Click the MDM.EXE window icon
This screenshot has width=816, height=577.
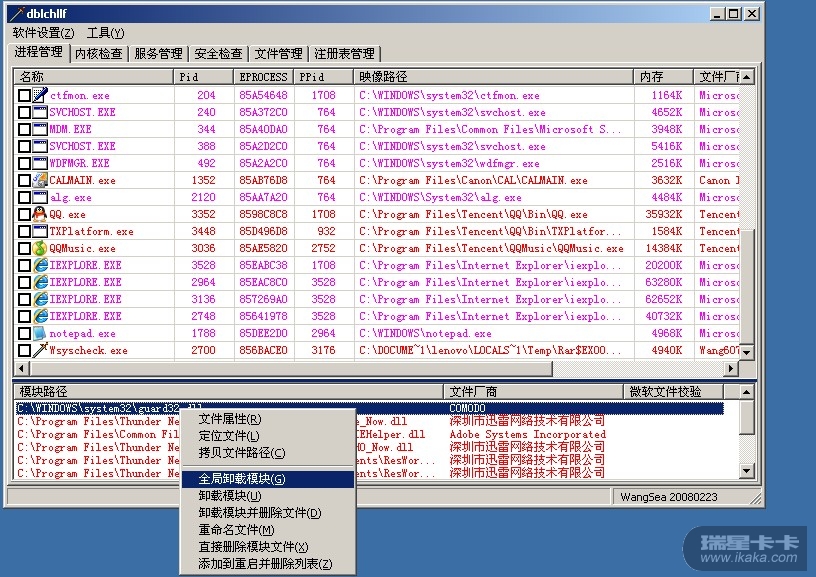pyautogui.click(x=40, y=129)
